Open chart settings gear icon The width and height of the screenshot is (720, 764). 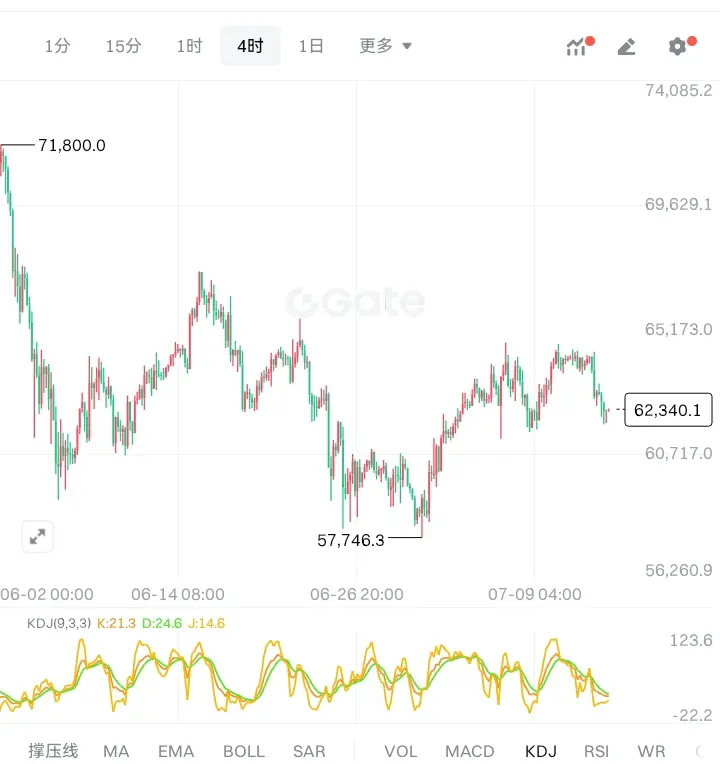point(678,46)
